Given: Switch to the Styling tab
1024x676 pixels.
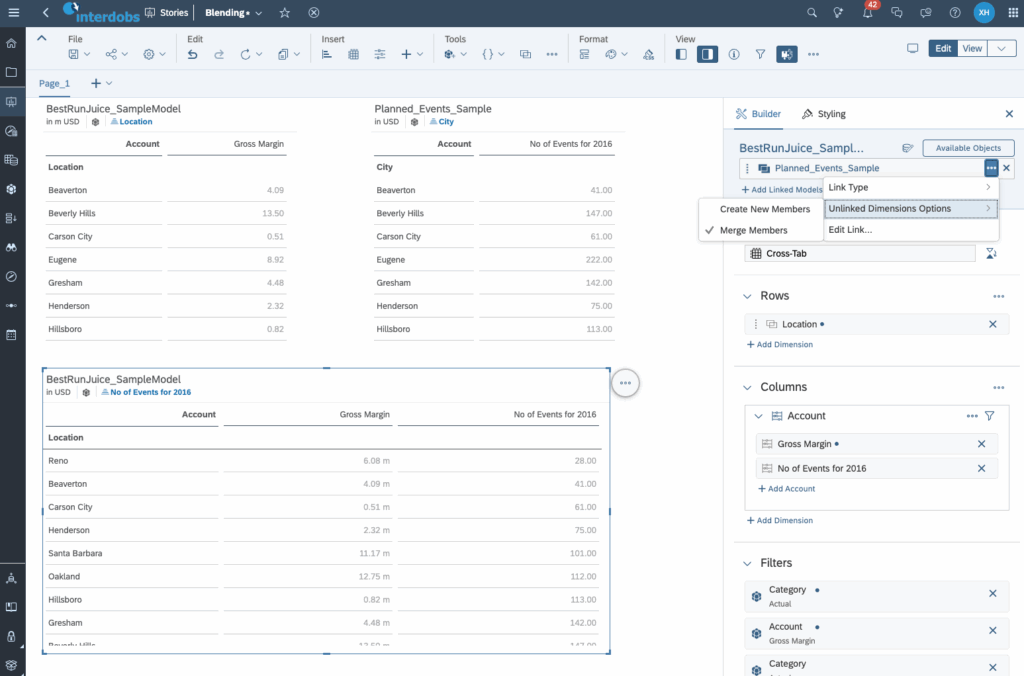Looking at the screenshot, I should tap(823, 114).
